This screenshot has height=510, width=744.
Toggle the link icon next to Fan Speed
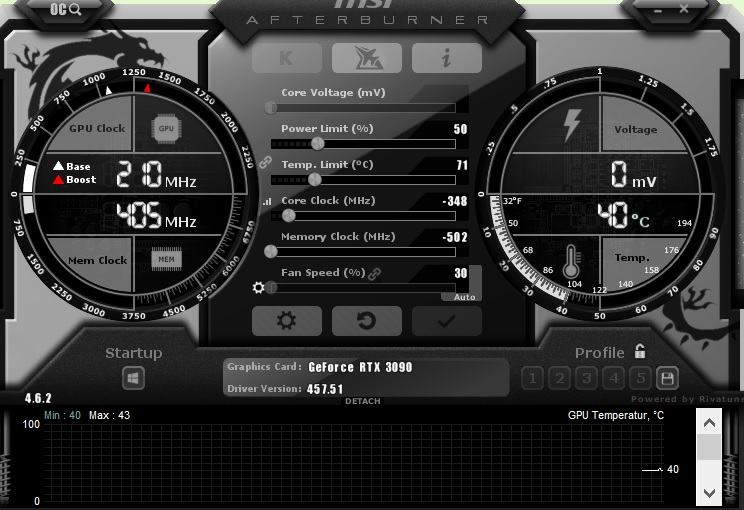click(x=374, y=274)
